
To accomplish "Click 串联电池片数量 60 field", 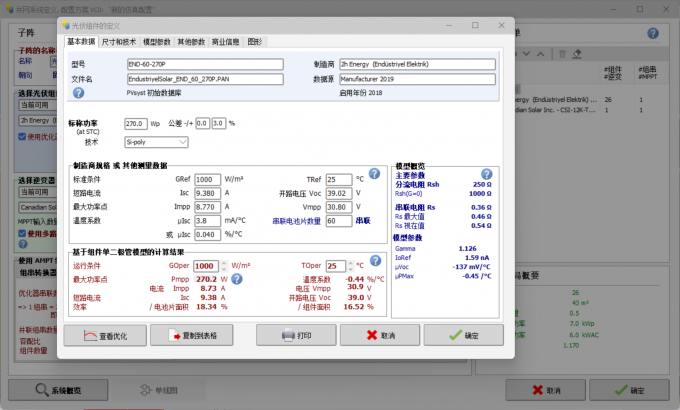I will coord(339,221).
